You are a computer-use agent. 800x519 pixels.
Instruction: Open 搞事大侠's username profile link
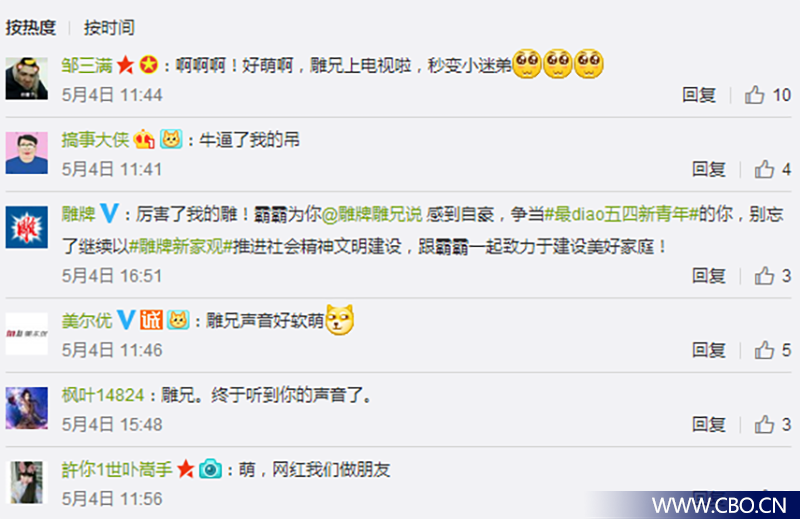point(95,140)
